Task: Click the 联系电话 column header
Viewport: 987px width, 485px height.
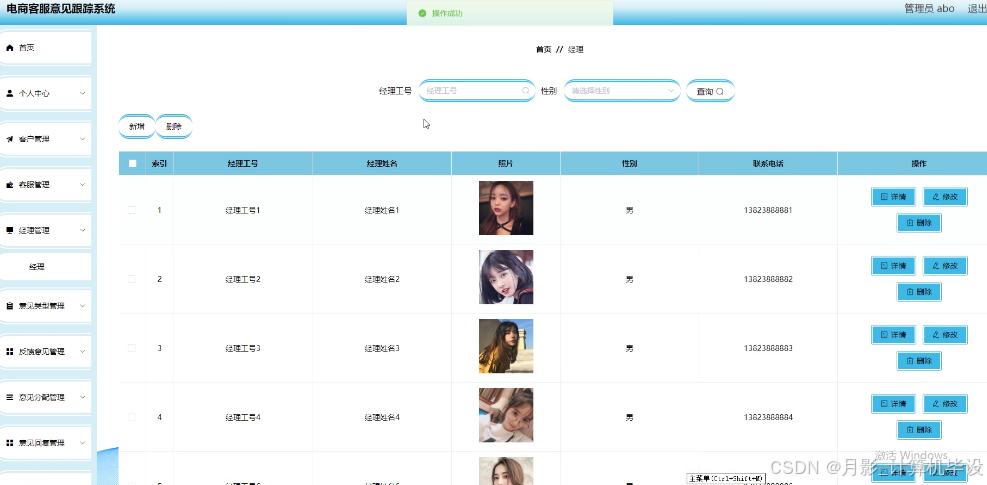Action: [768, 164]
